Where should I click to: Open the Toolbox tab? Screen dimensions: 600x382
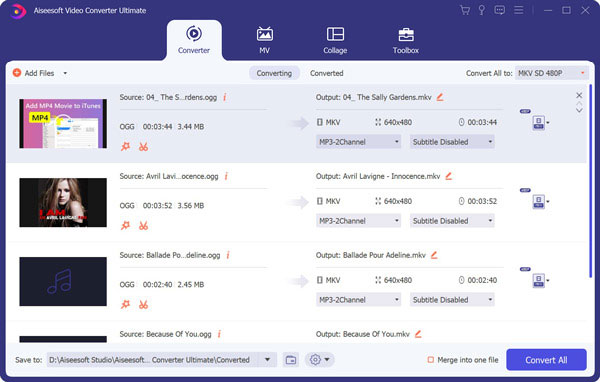[x=406, y=41]
